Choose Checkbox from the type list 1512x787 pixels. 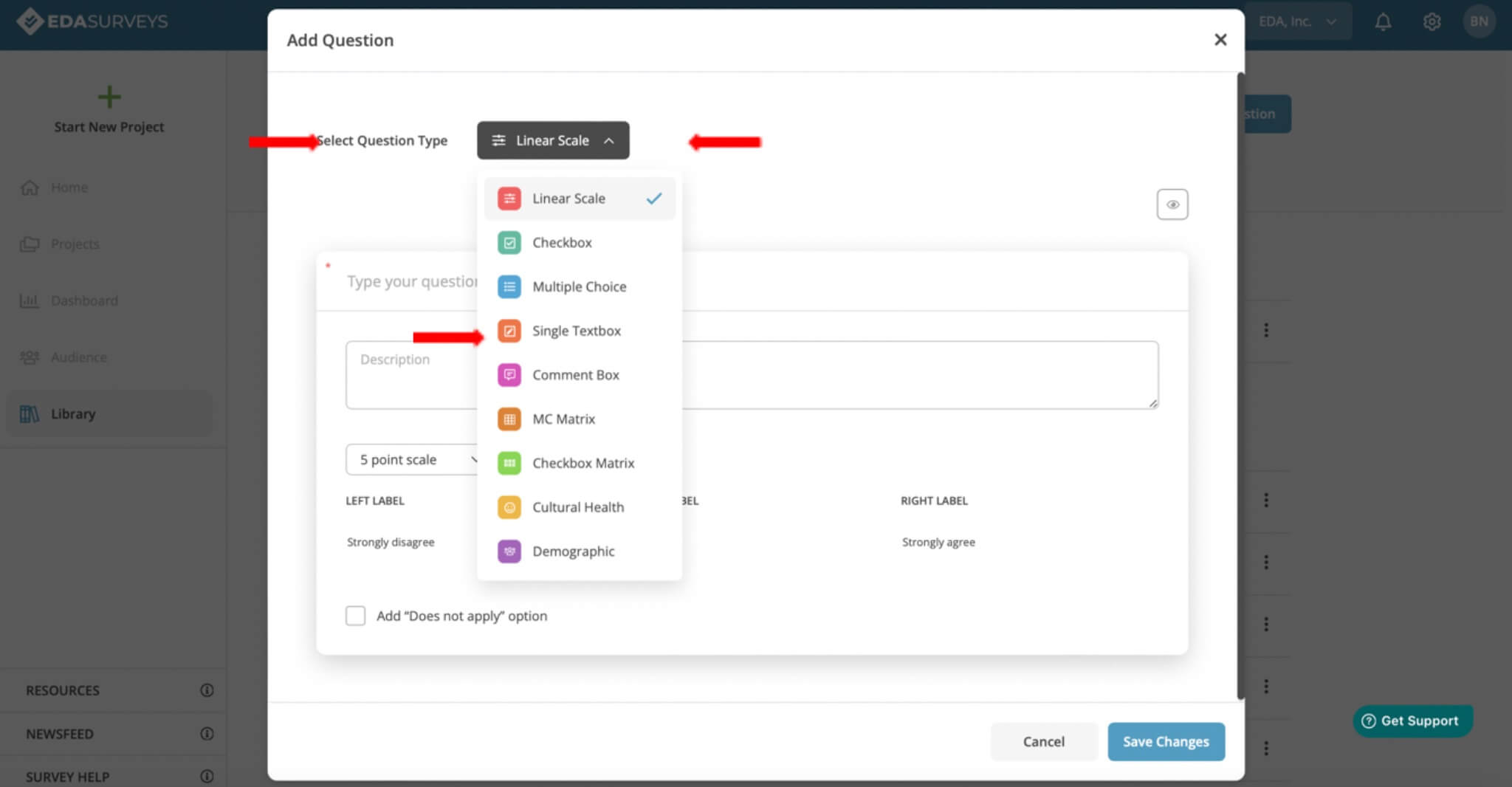(x=580, y=243)
